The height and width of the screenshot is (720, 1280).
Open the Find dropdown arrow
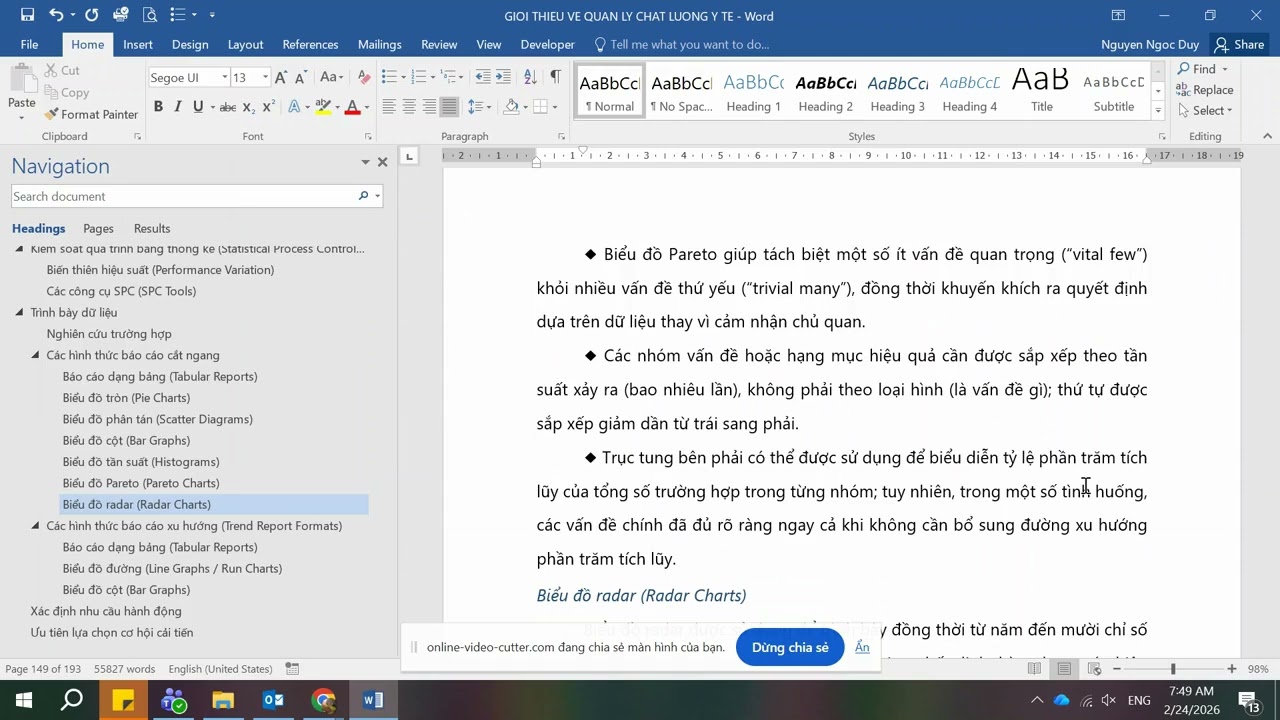1225,69
